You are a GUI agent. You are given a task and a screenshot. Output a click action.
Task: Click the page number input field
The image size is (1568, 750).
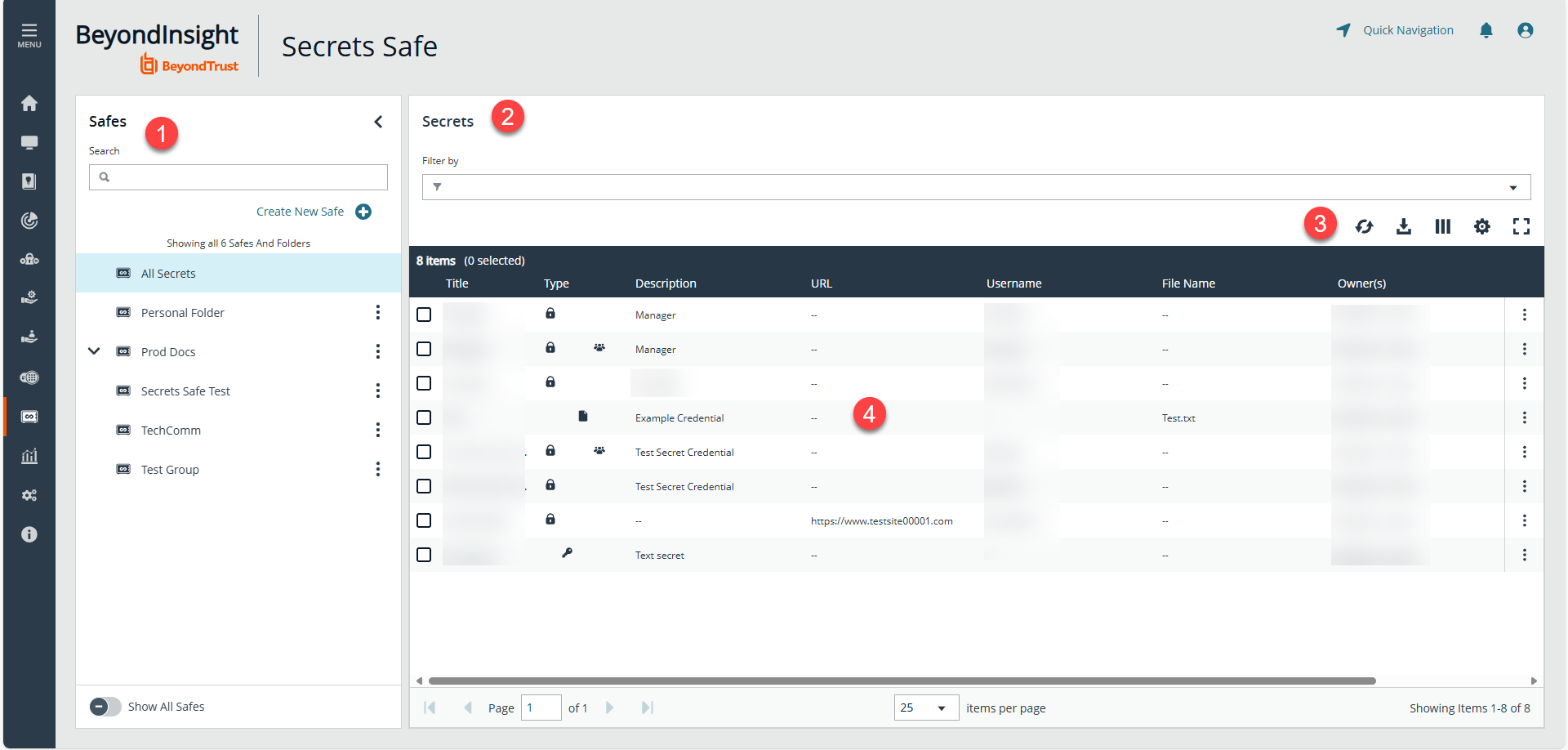(x=541, y=708)
